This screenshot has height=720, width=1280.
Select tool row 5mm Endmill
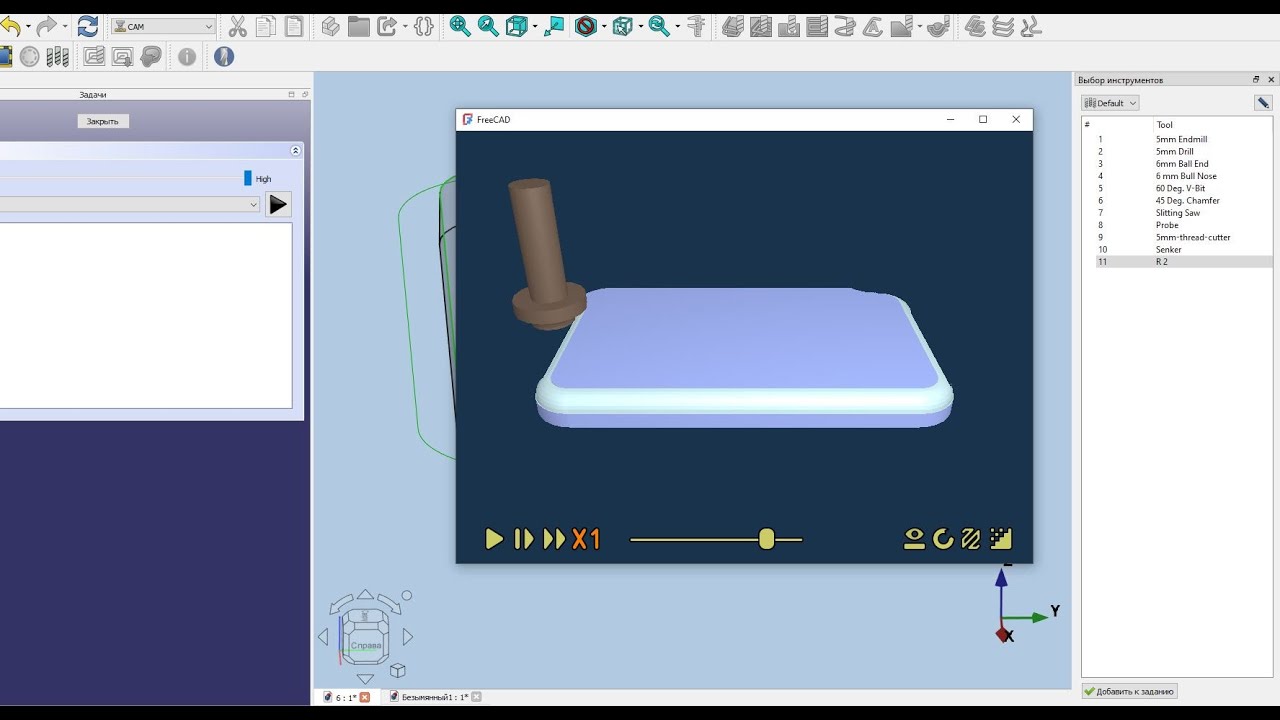[1183, 139]
